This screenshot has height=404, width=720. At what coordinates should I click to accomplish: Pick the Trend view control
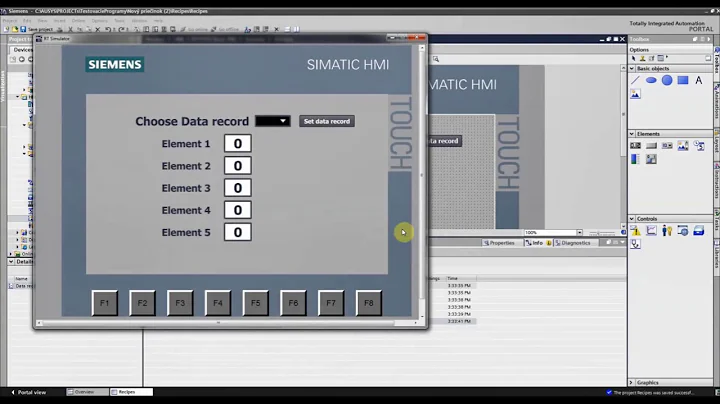(x=651, y=230)
